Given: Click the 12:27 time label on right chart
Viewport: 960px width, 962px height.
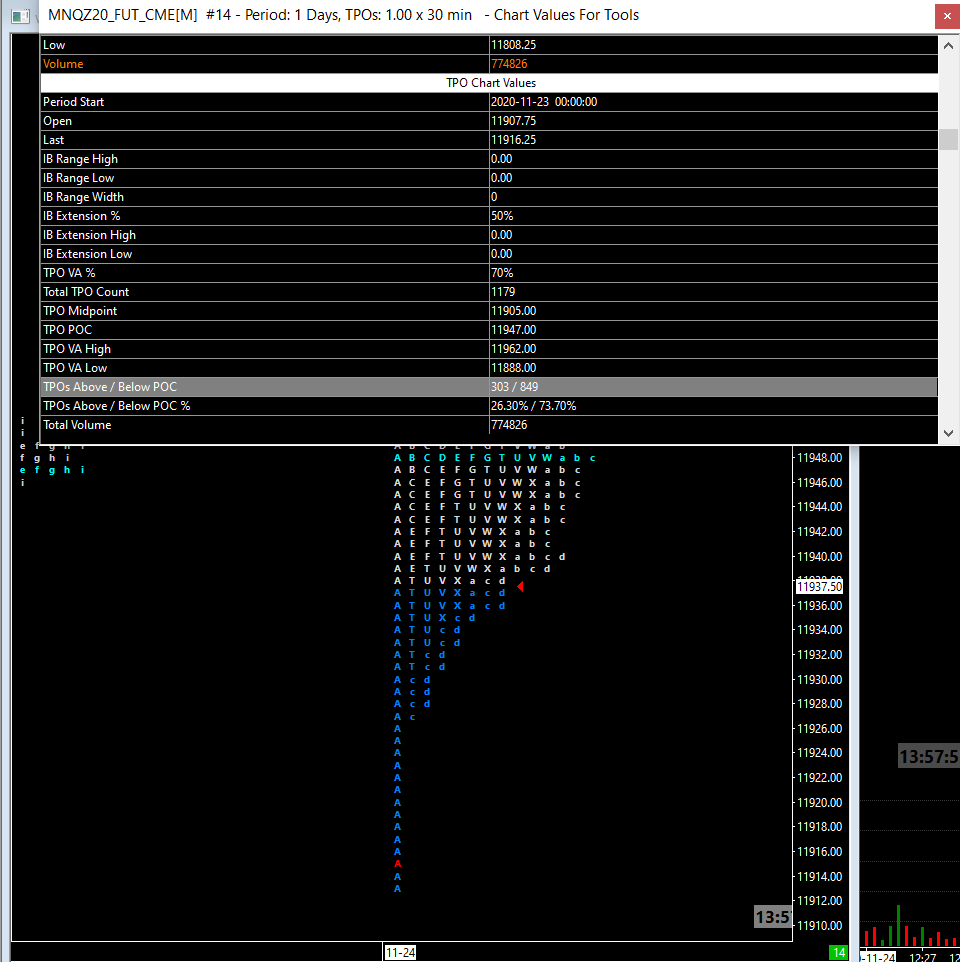Looking at the screenshot, I should coord(923,957).
